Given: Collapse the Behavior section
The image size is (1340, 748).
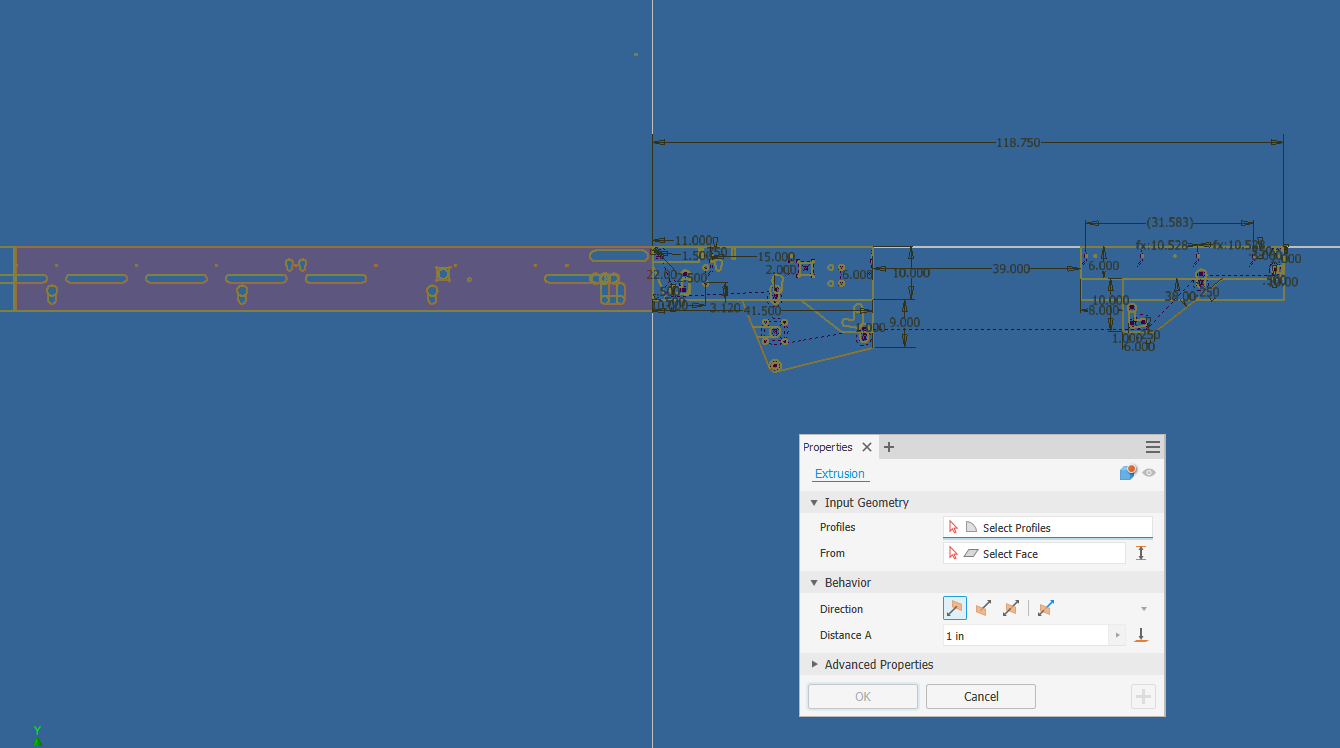Looking at the screenshot, I should pos(814,583).
